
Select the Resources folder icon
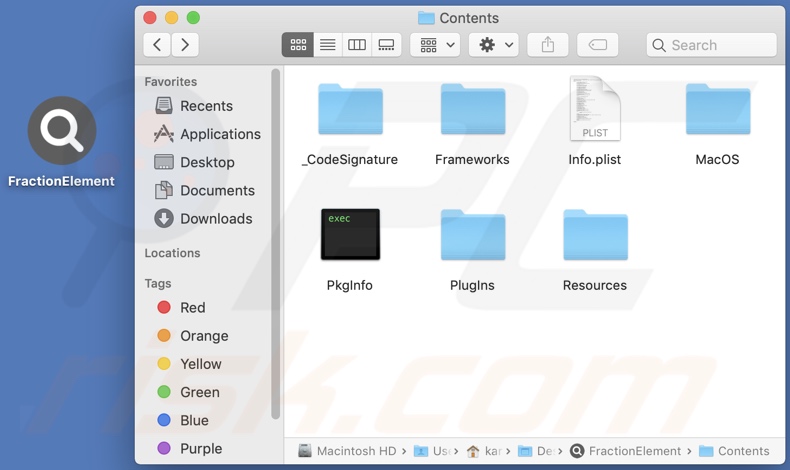[x=596, y=235]
